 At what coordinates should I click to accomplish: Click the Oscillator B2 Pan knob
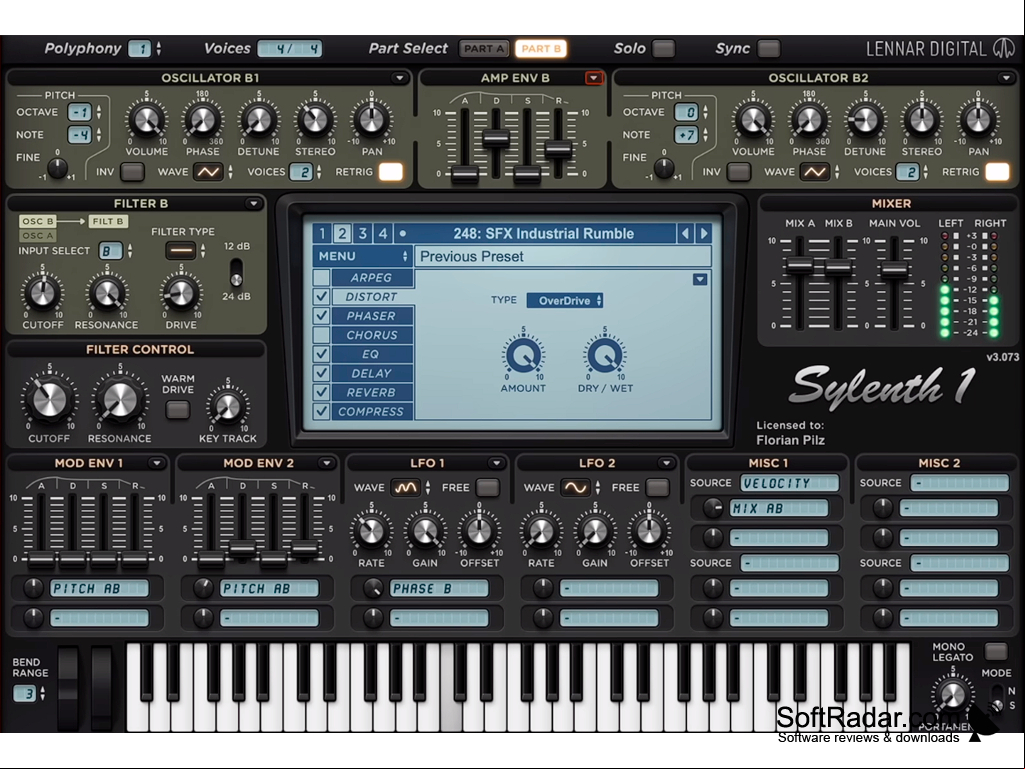click(978, 120)
